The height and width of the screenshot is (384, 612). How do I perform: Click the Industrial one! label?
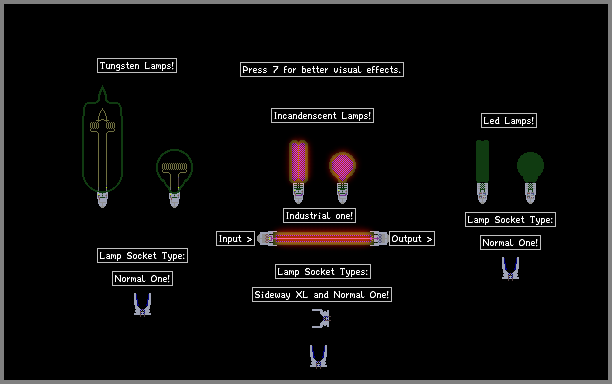pyautogui.click(x=319, y=215)
